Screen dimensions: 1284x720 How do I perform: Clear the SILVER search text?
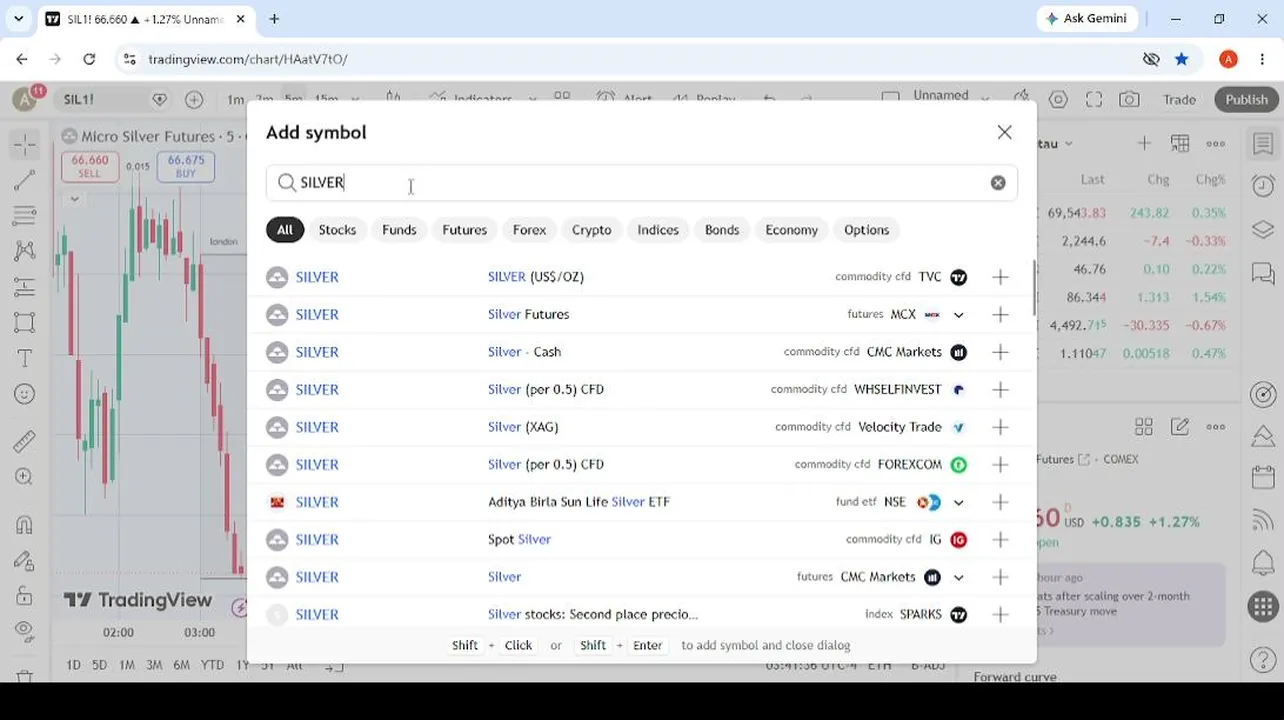point(998,183)
